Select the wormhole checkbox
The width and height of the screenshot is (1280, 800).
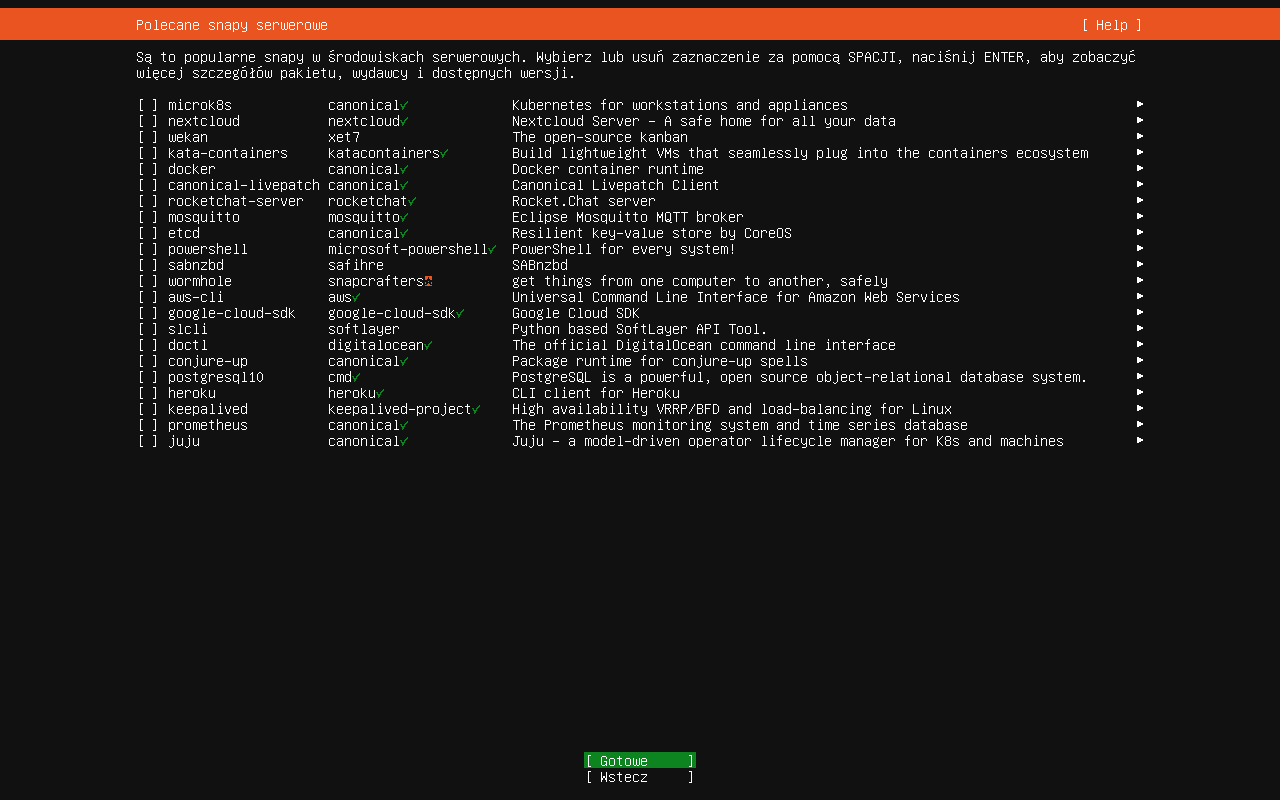tap(148, 281)
